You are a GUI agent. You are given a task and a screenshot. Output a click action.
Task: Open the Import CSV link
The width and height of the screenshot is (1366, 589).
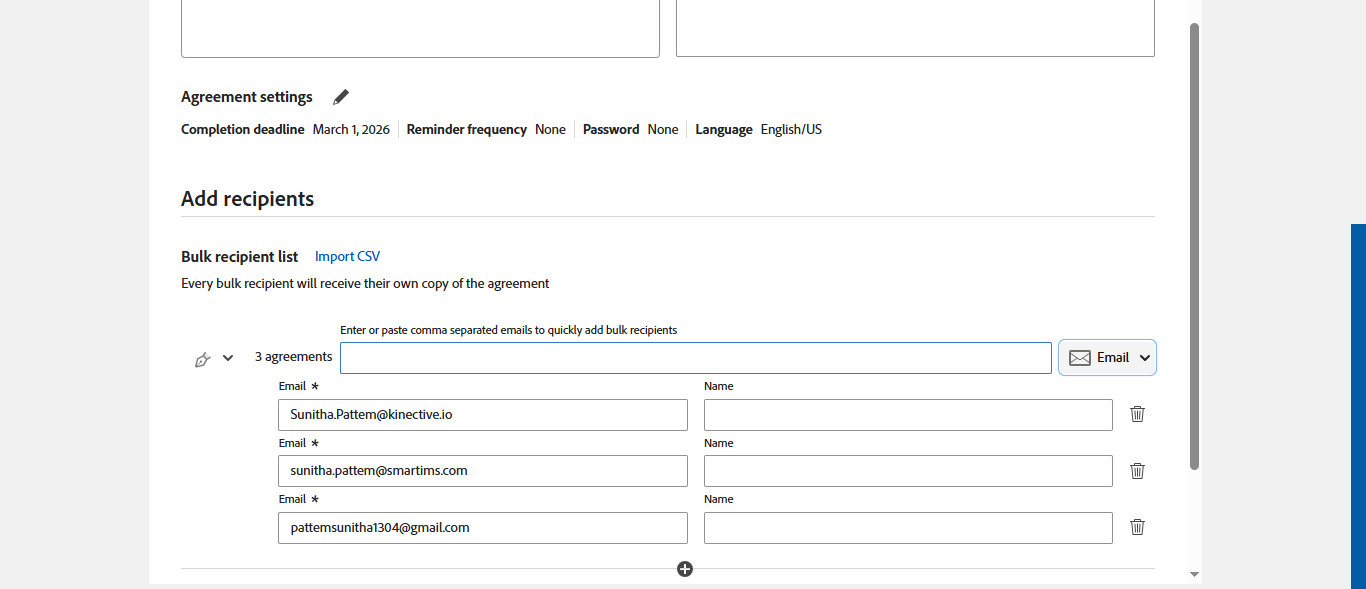click(x=347, y=256)
